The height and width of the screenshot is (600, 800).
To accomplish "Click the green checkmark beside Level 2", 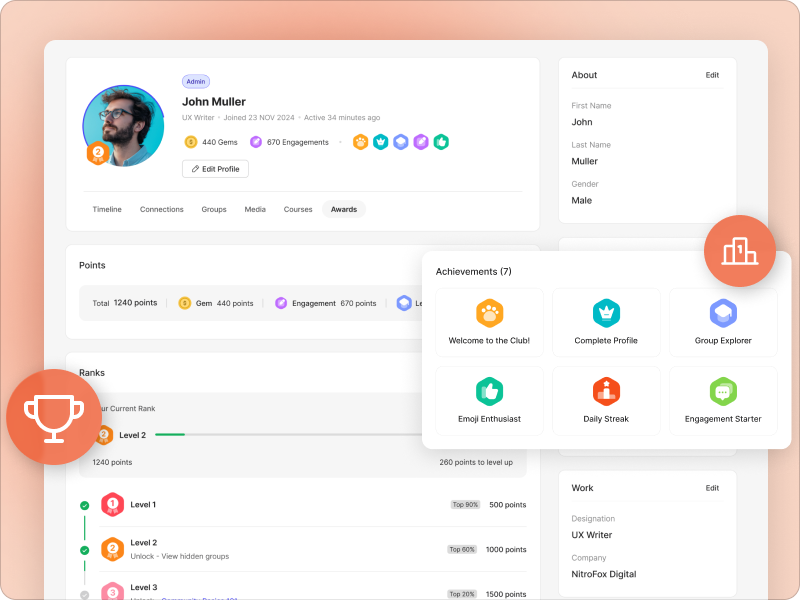I will (x=85, y=551).
